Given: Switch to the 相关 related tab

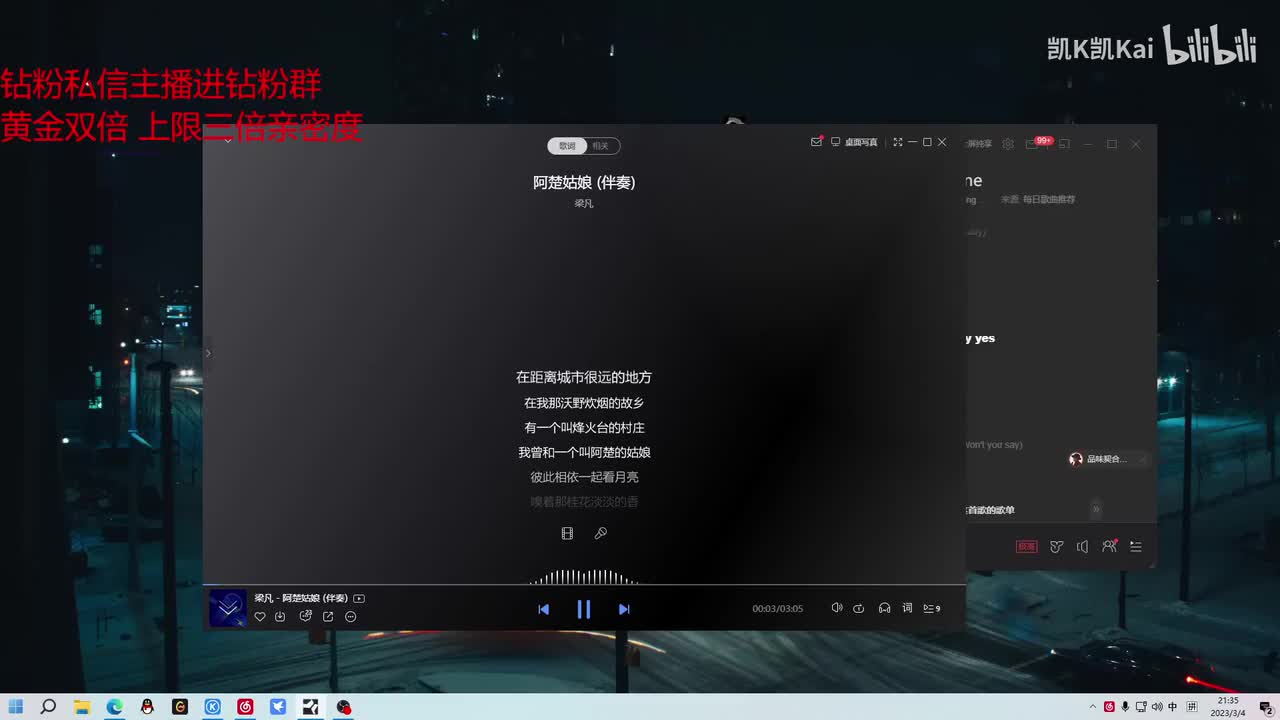Looking at the screenshot, I should click(x=600, y=146).
